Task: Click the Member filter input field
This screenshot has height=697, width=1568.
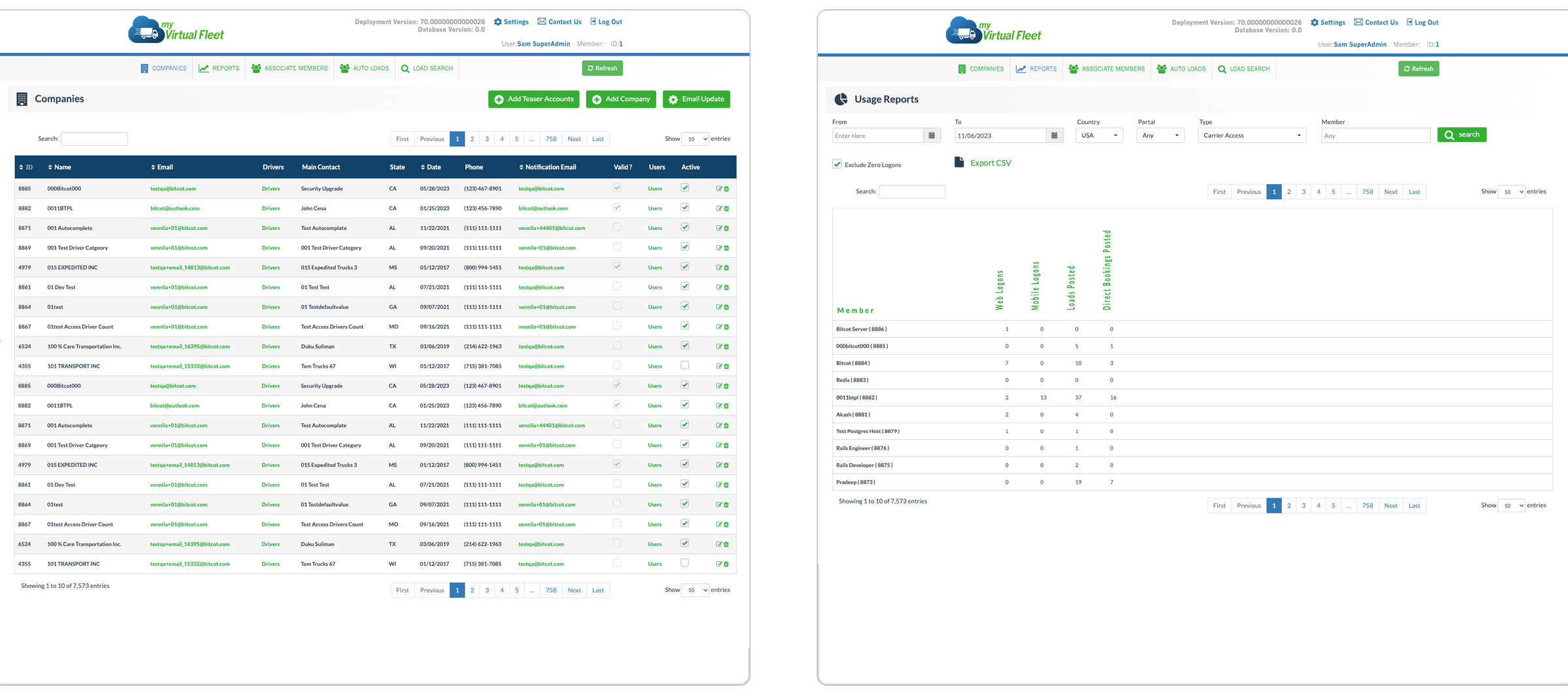Action: click(x=1375, y=136)
